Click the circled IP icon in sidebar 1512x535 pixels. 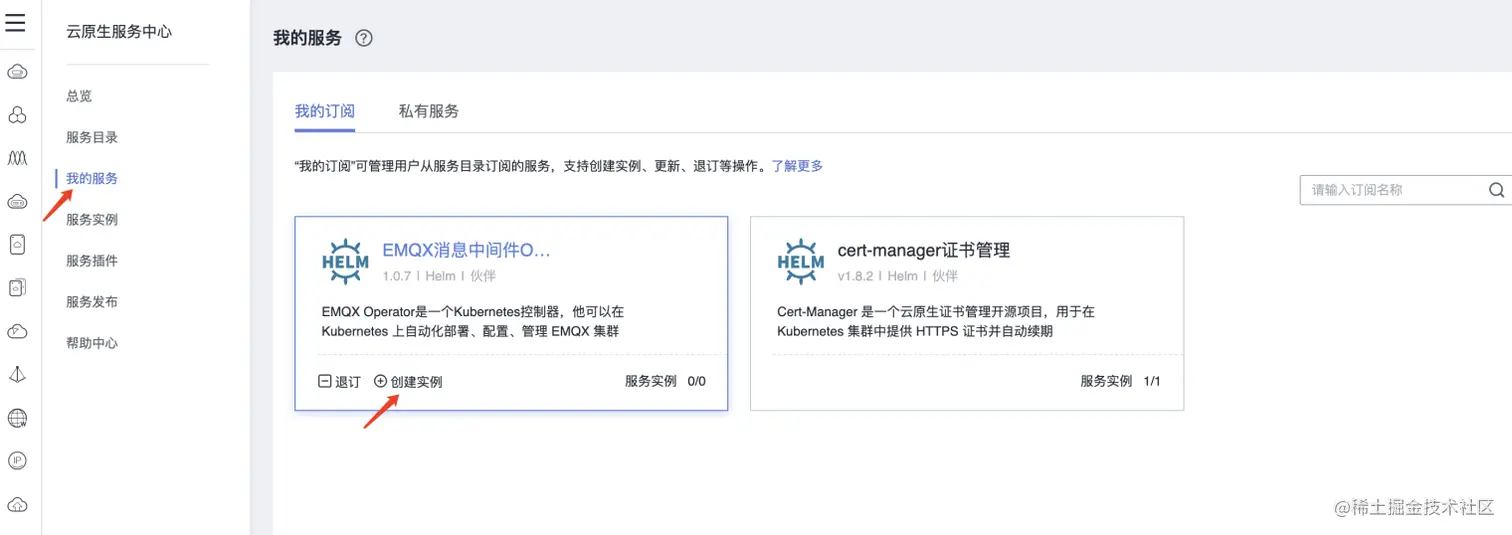17,461
